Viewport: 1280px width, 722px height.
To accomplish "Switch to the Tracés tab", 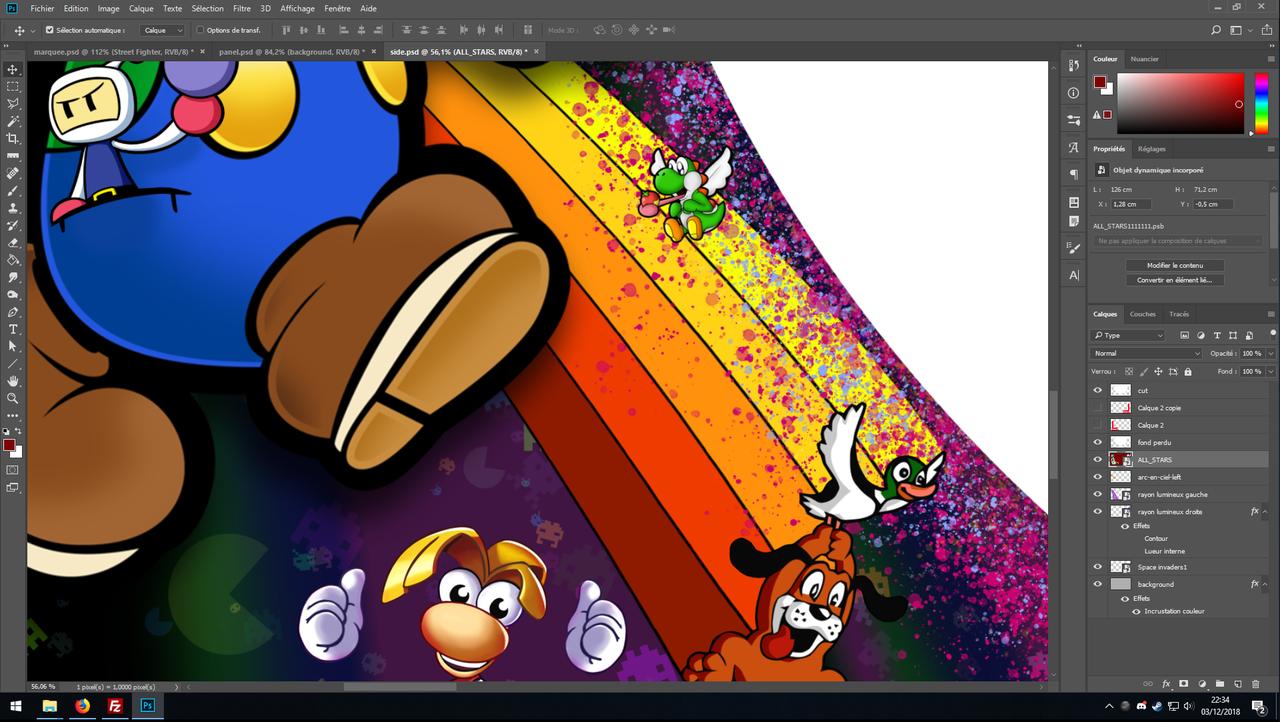I will click(1179, 314).
